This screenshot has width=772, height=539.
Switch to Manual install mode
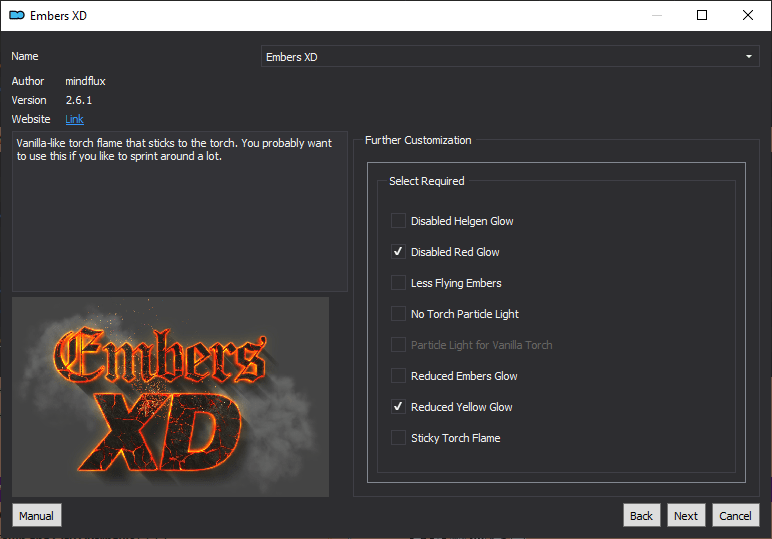(x=36, y=515)
